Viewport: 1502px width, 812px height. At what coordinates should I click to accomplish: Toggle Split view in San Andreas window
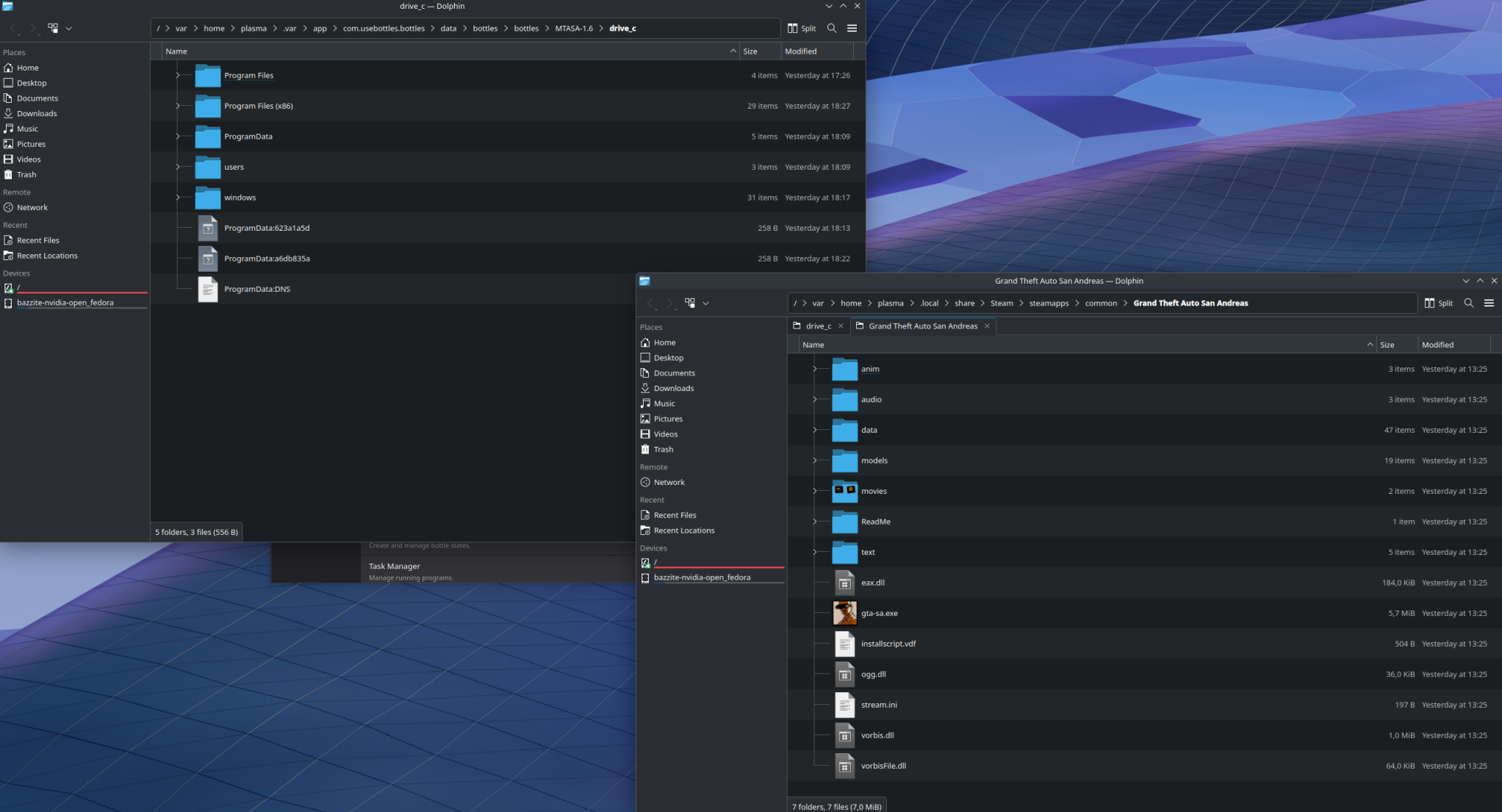(x=1438, y=303)
